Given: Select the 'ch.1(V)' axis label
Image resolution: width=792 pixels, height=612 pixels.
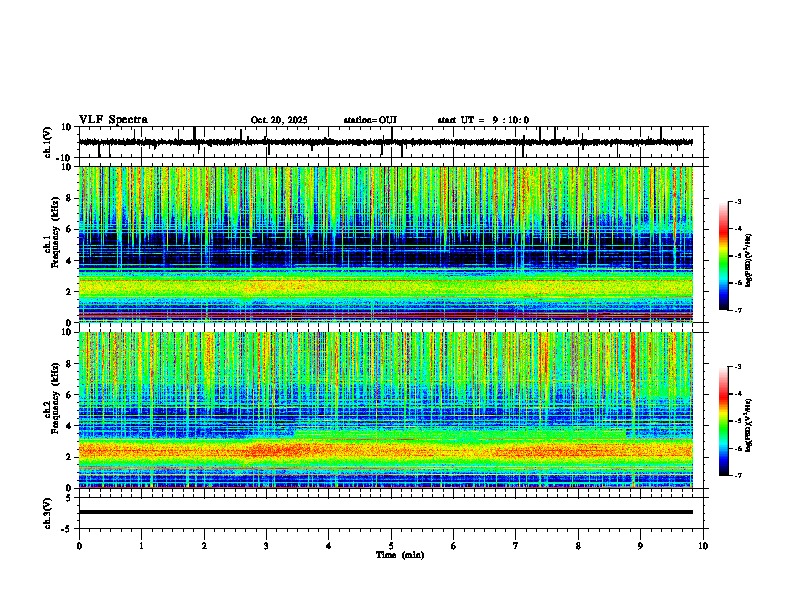Looking at the screenshot, I should 48,142.
